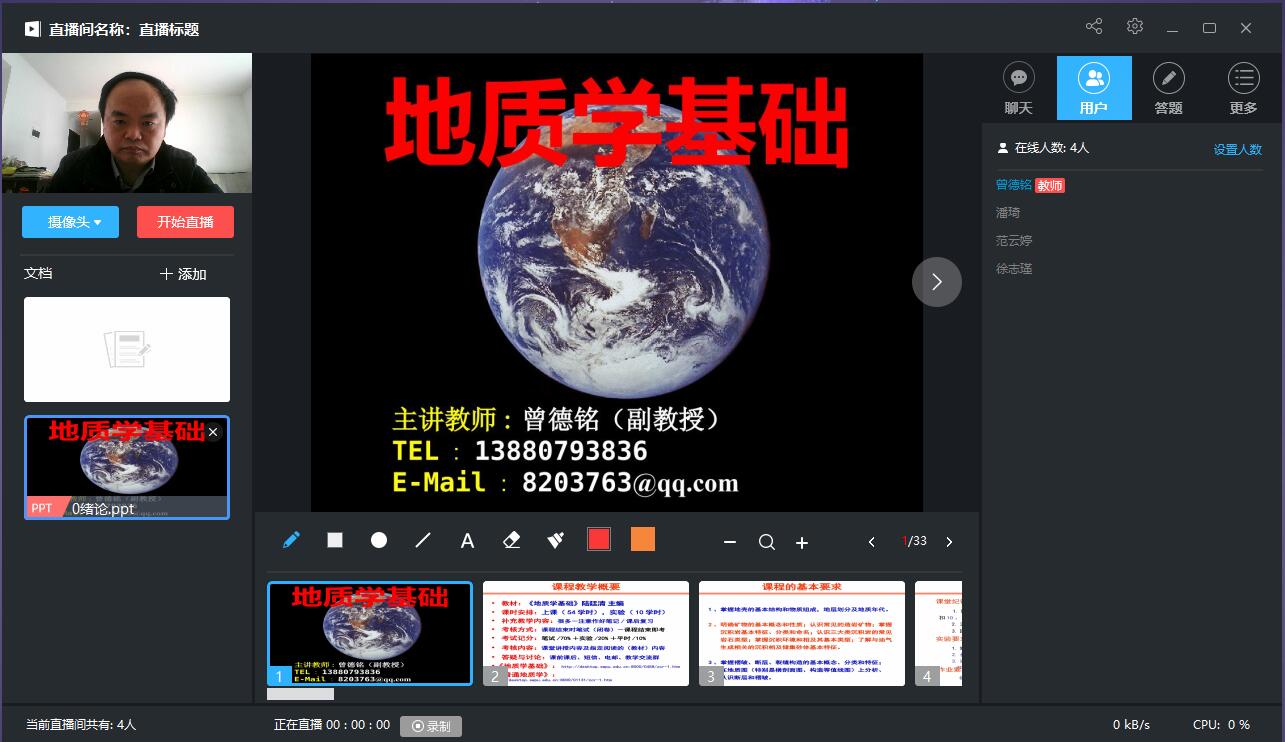The width and height of the screenshot is (1285, 742).
Task: Open the share icon in title bar
Action: pos(1094,27)
